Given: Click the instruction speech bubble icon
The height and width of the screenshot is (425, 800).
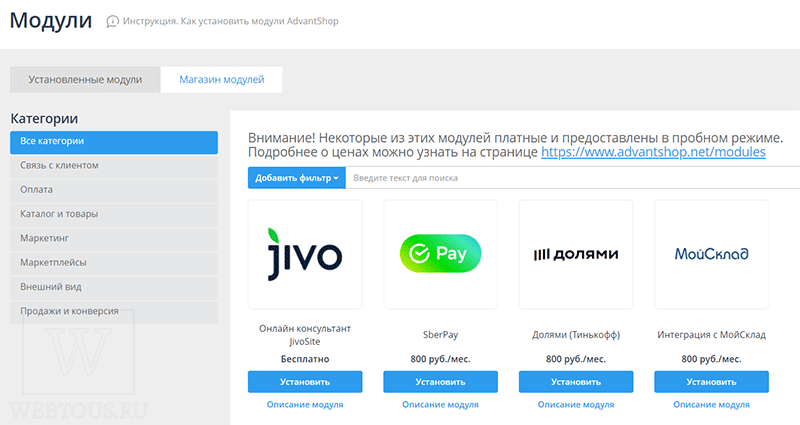Looking at the screenshot, I should tap(112, 21).
